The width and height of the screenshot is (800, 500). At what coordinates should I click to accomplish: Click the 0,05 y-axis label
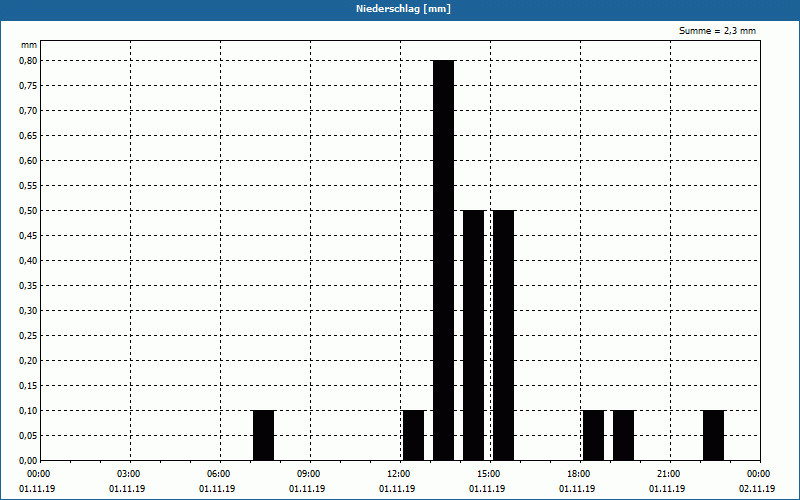click(28, 436)
